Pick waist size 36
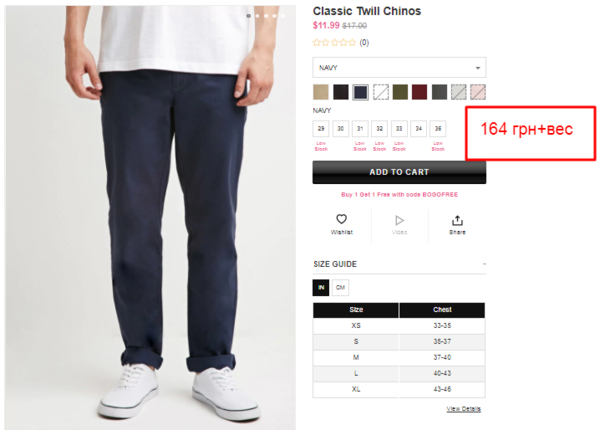 [x=438, y=129]
